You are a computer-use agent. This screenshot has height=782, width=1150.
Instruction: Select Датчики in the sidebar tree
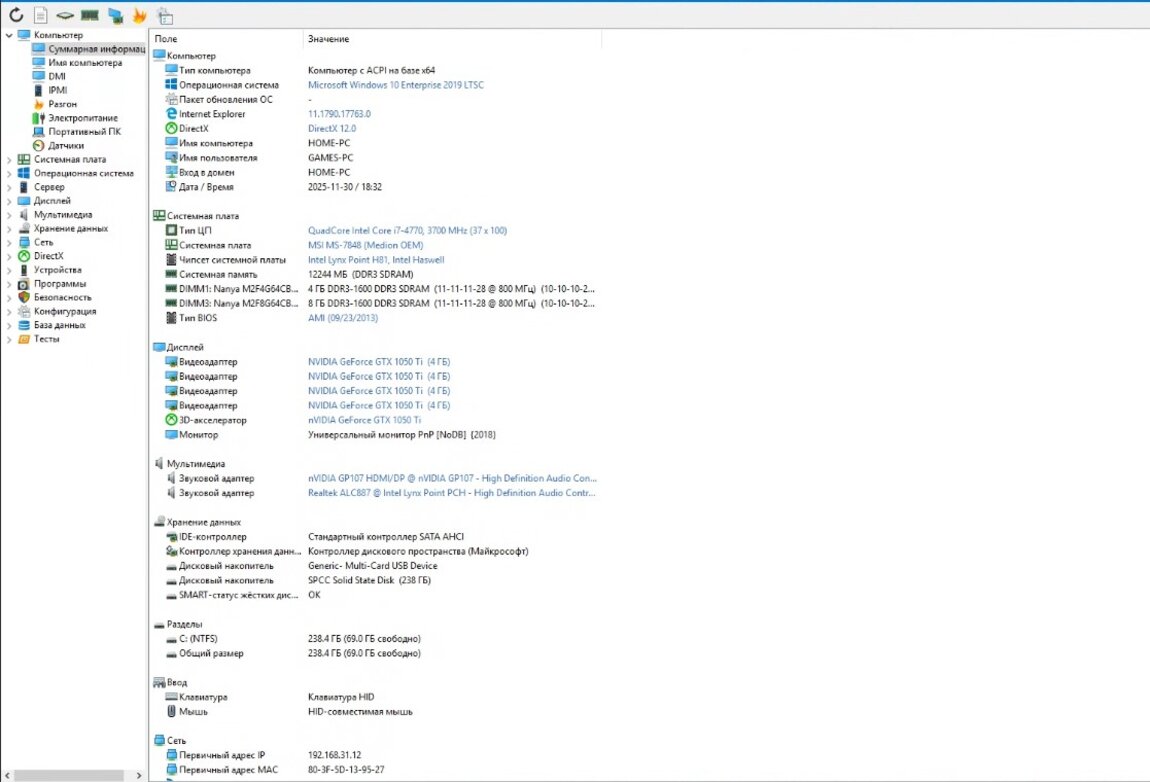coord(66,145)
